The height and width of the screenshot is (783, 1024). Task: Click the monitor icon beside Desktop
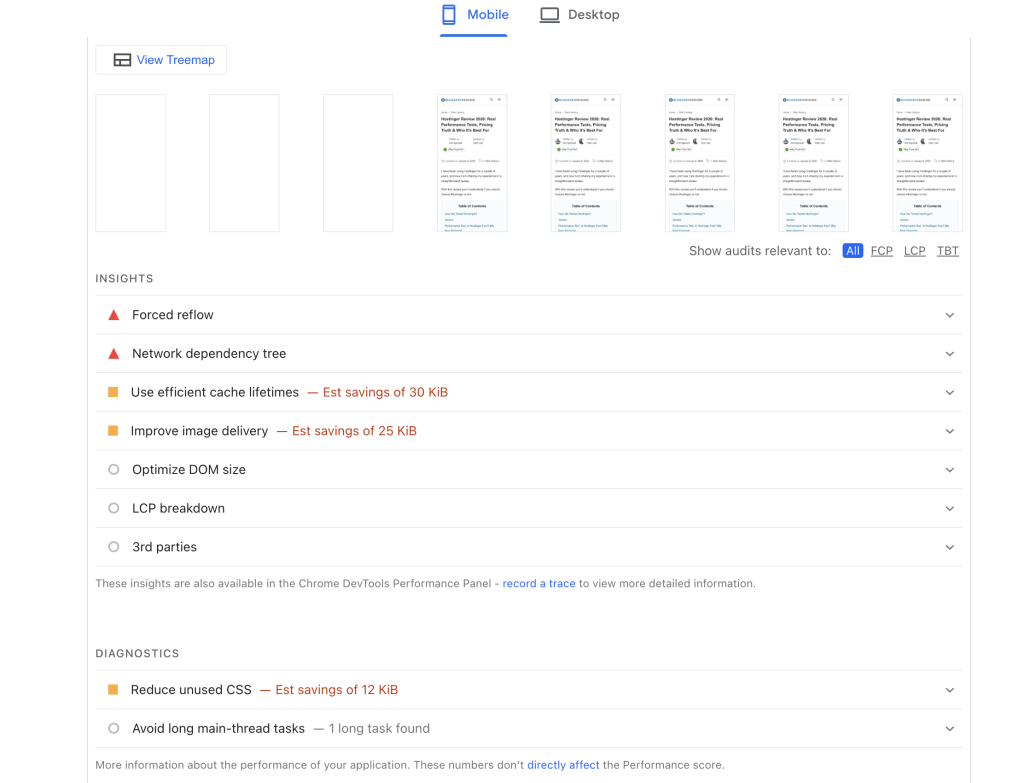(549, 15)
